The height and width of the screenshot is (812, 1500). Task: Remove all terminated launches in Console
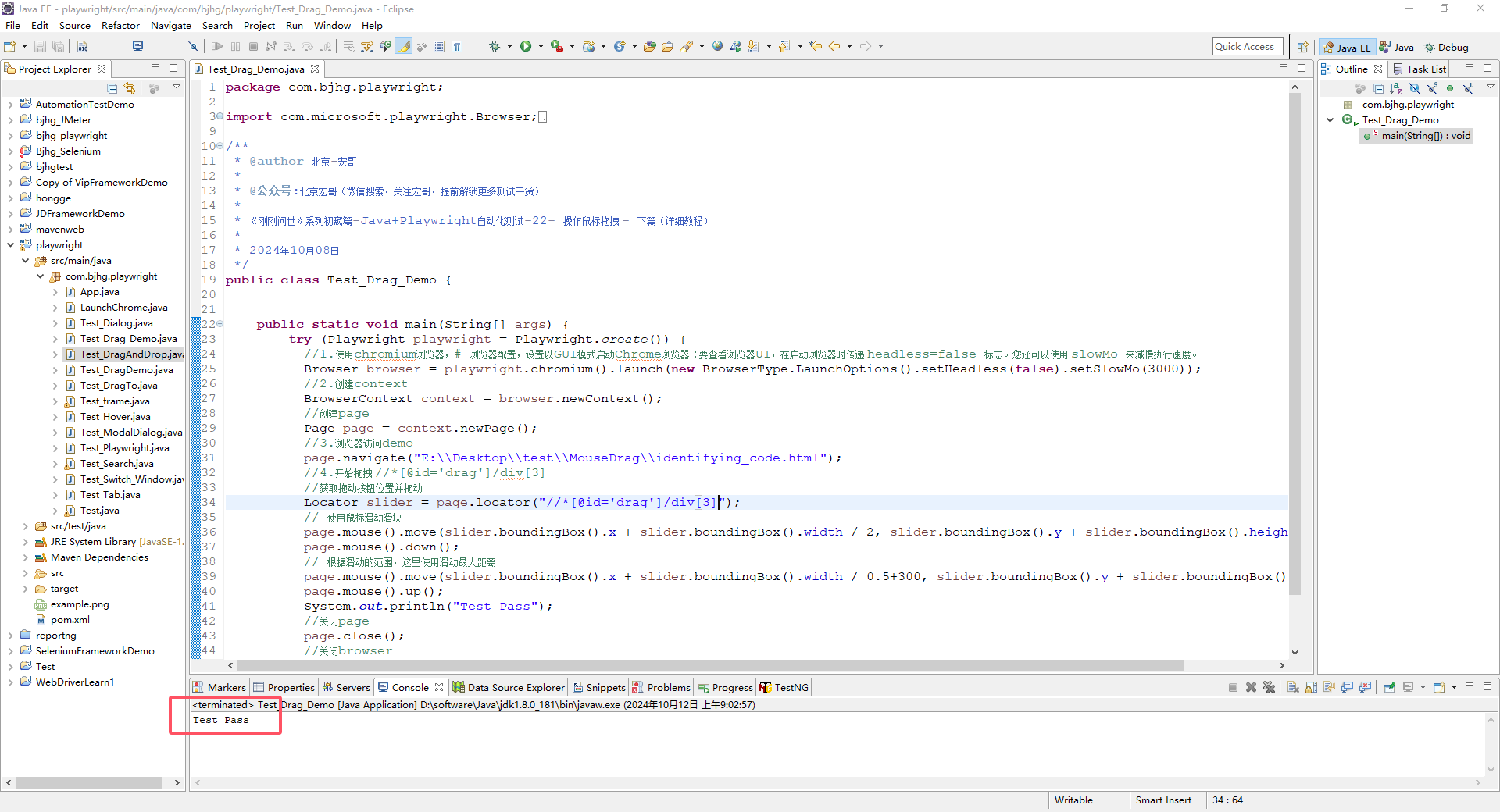tap(1269, 687)
